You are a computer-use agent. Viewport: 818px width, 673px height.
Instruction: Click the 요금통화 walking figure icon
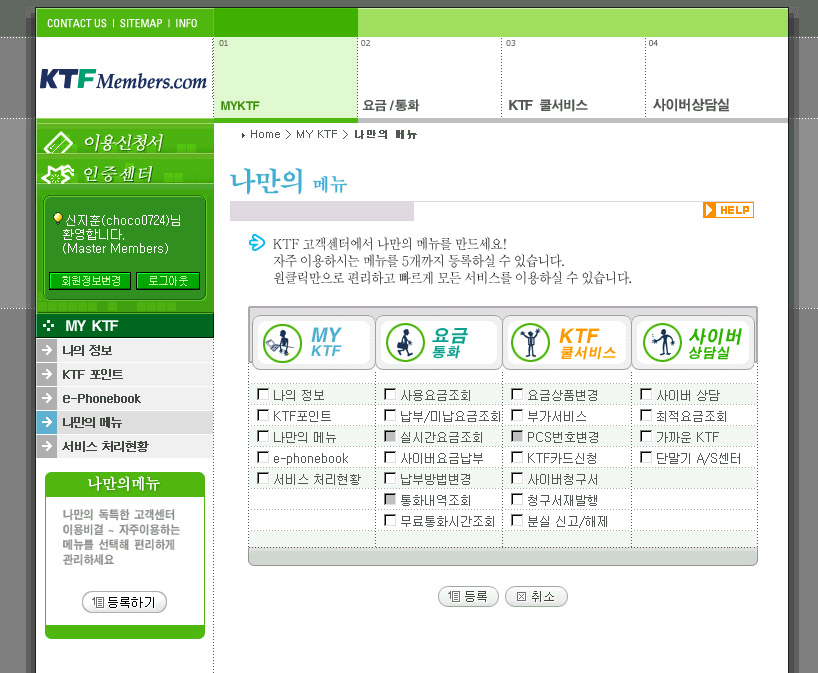405,343
